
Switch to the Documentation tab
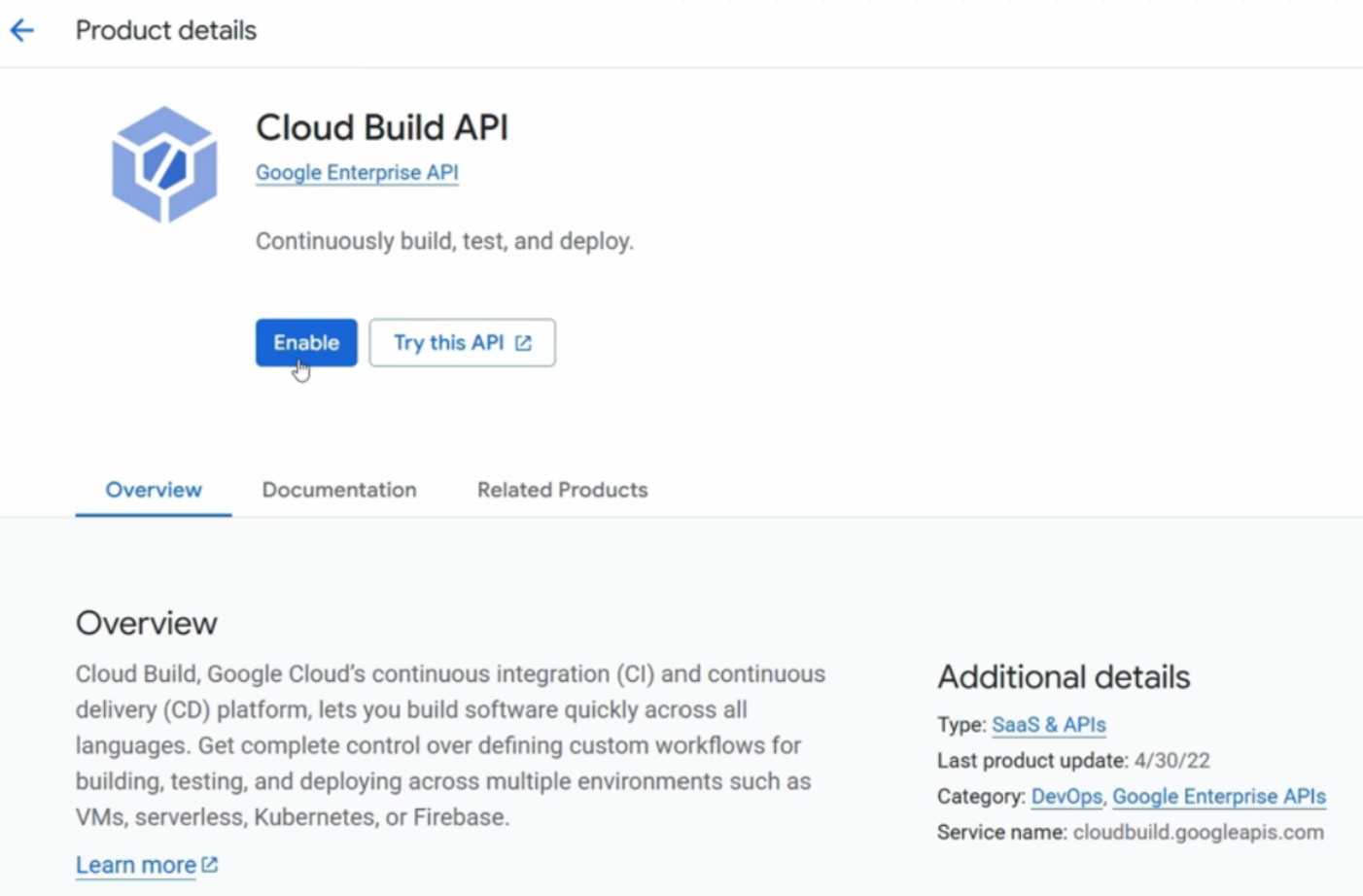click(x=339, y=490)
